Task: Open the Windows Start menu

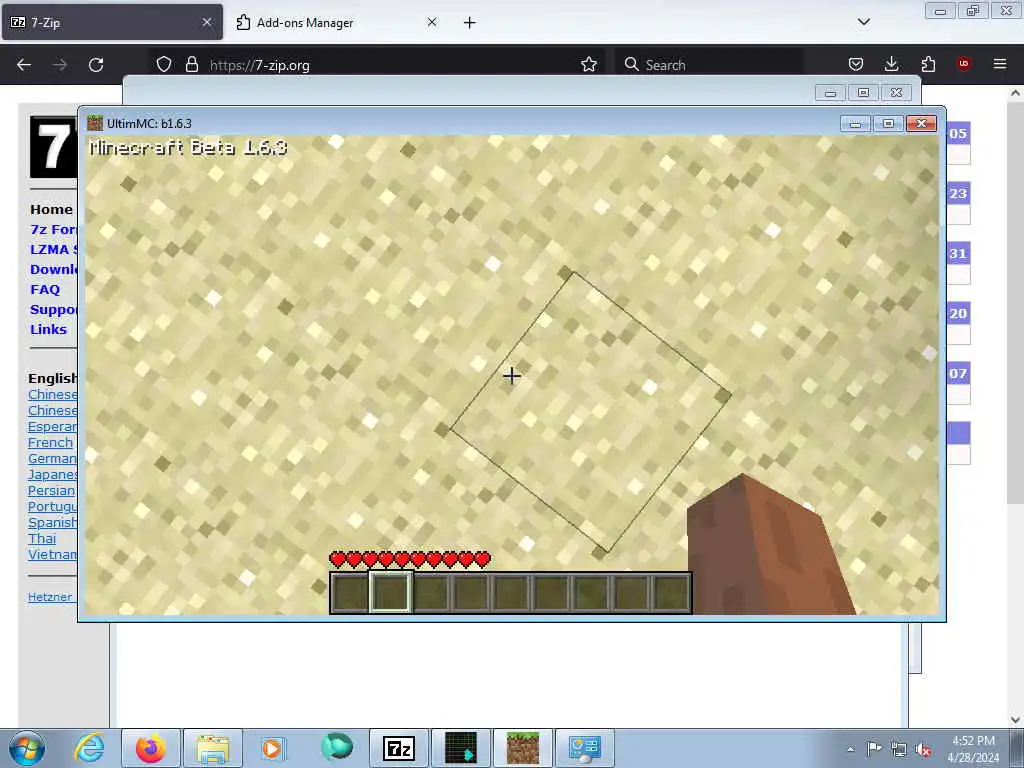Action: (x=27, y=748)
